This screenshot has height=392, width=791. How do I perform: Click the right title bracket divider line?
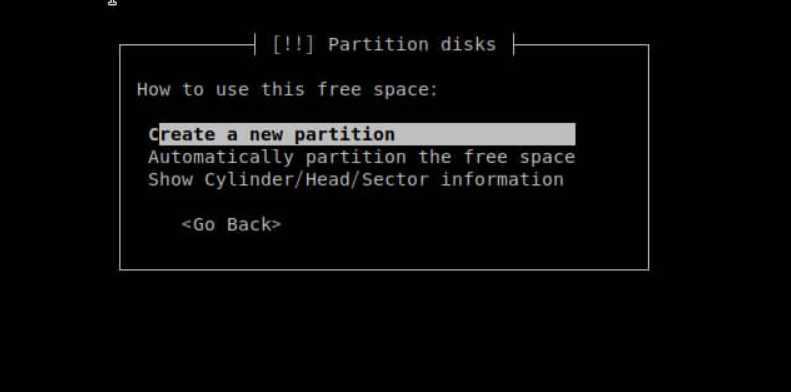(x=514, y=44)
